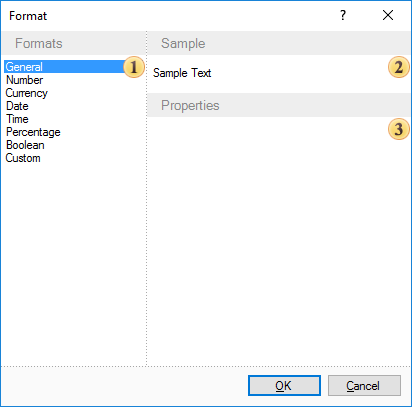Confirm with the OK button

[x=284, y=386]
